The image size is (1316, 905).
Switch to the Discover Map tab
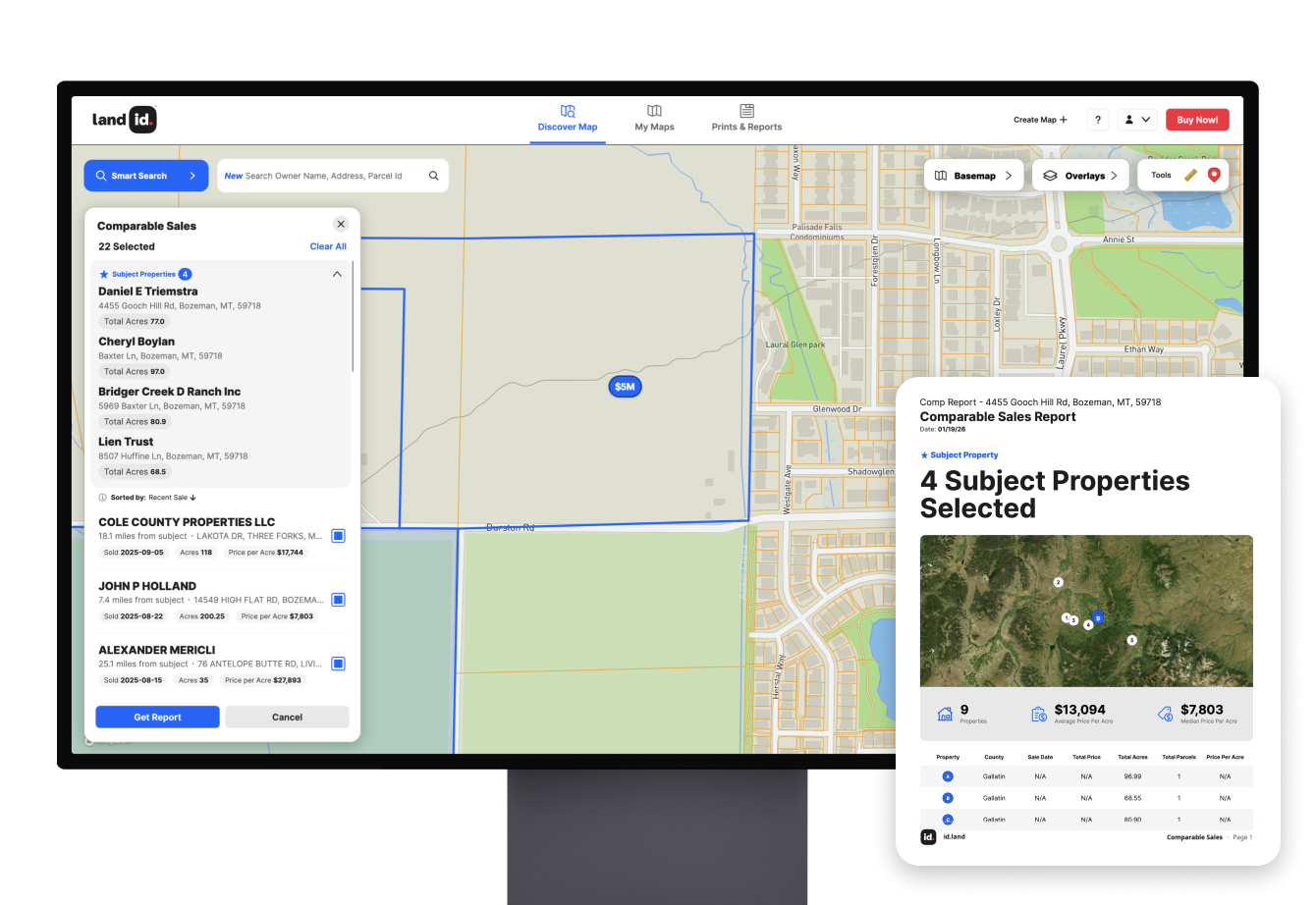tap(568, 119)
